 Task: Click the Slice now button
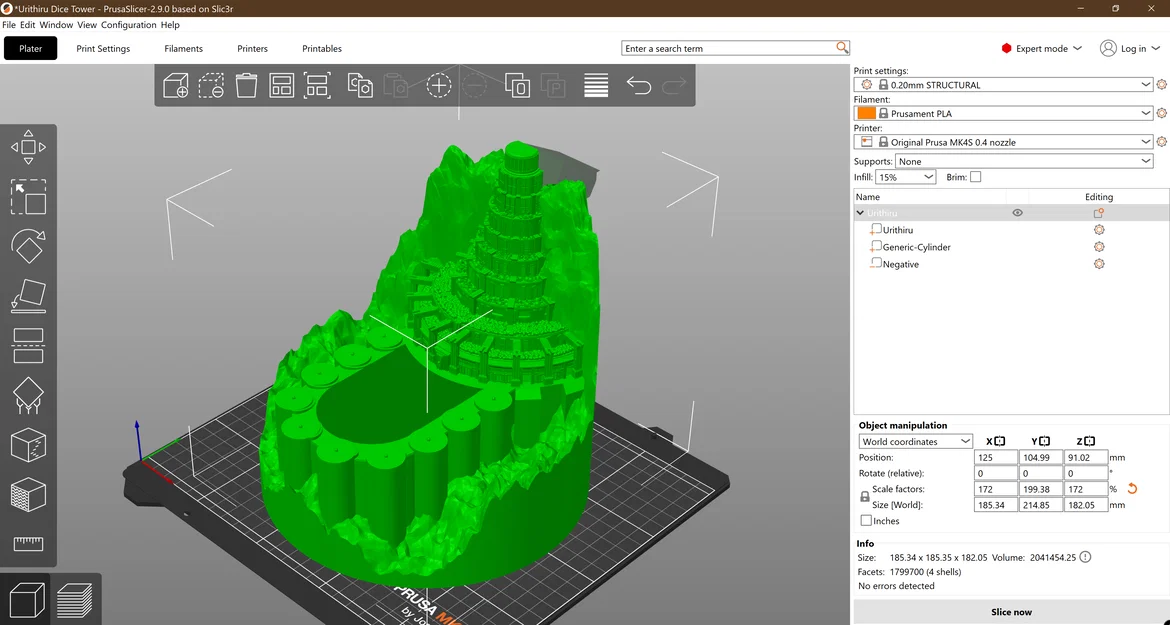pyautogui.click(x=1011, y=612)
